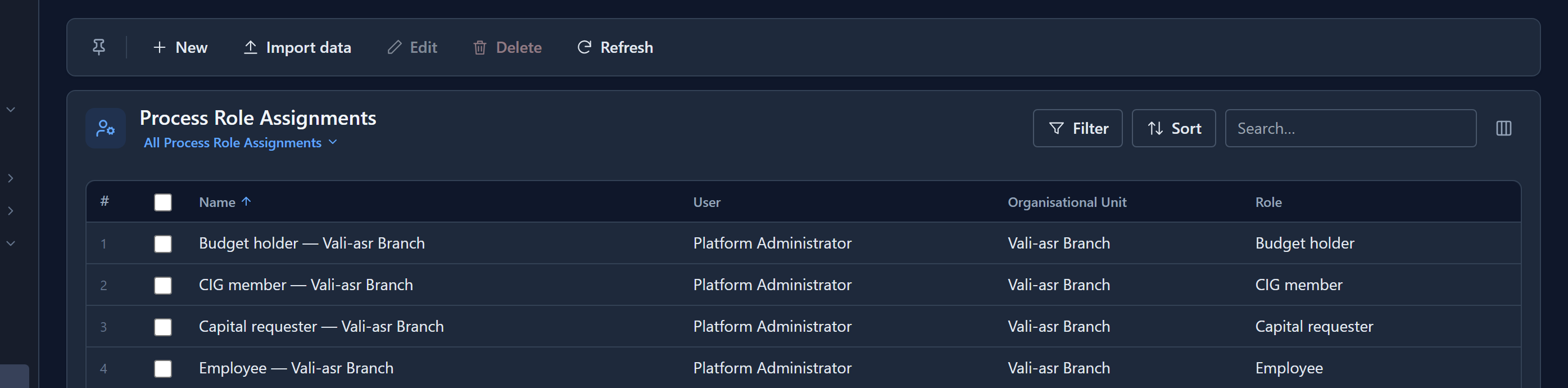Open the column chooser icon
Viewport: 1568px width, 388px height.
coord(1503,128)
